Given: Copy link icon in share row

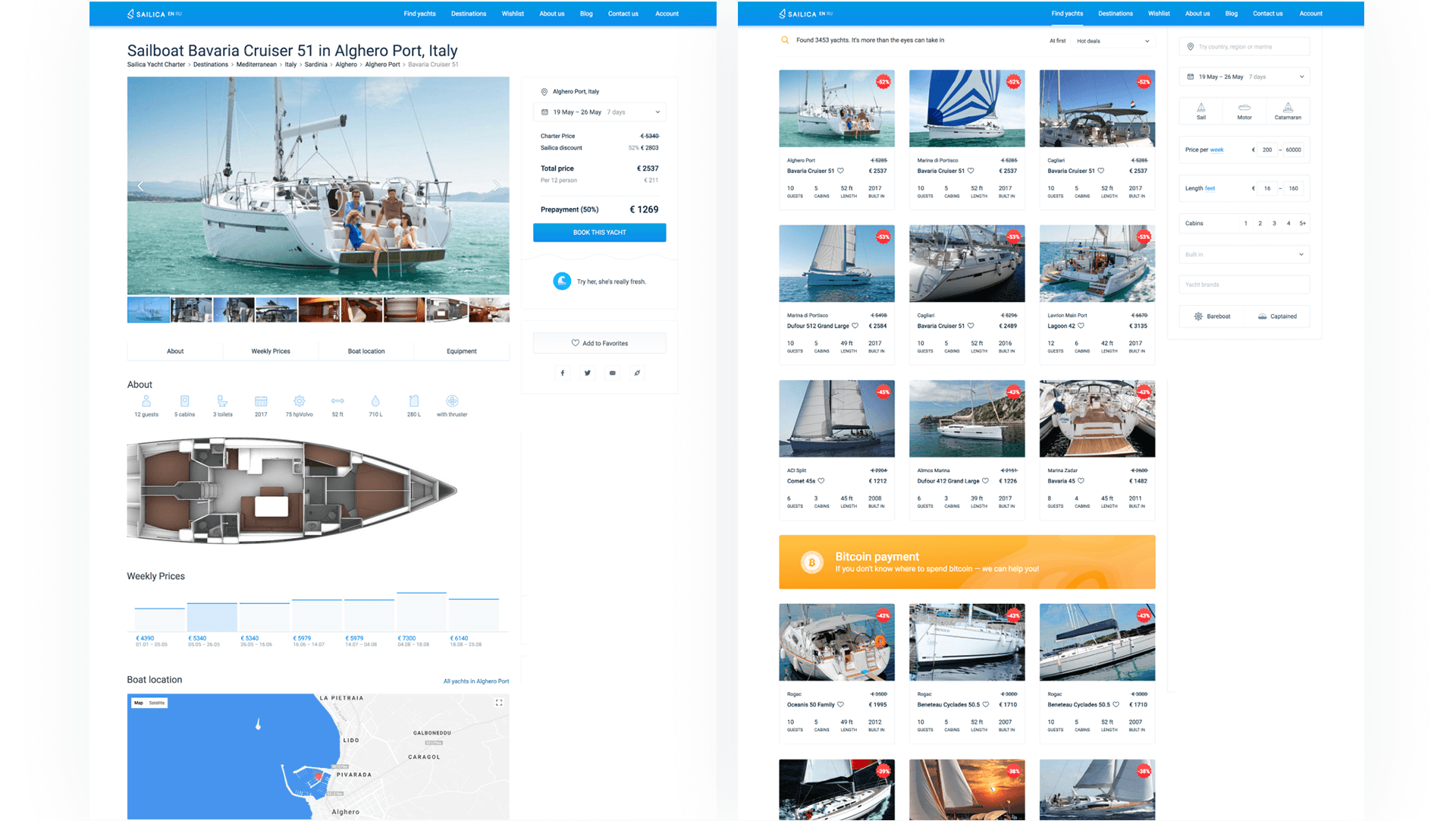Looking at the screenshot, I should pos(637,373).
